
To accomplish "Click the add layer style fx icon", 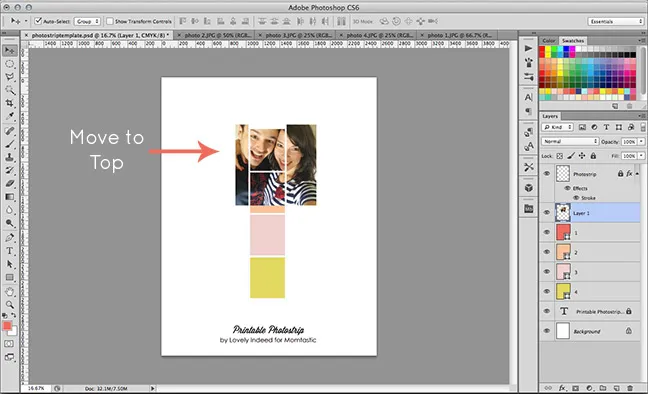I will click(x=562, y=388).
